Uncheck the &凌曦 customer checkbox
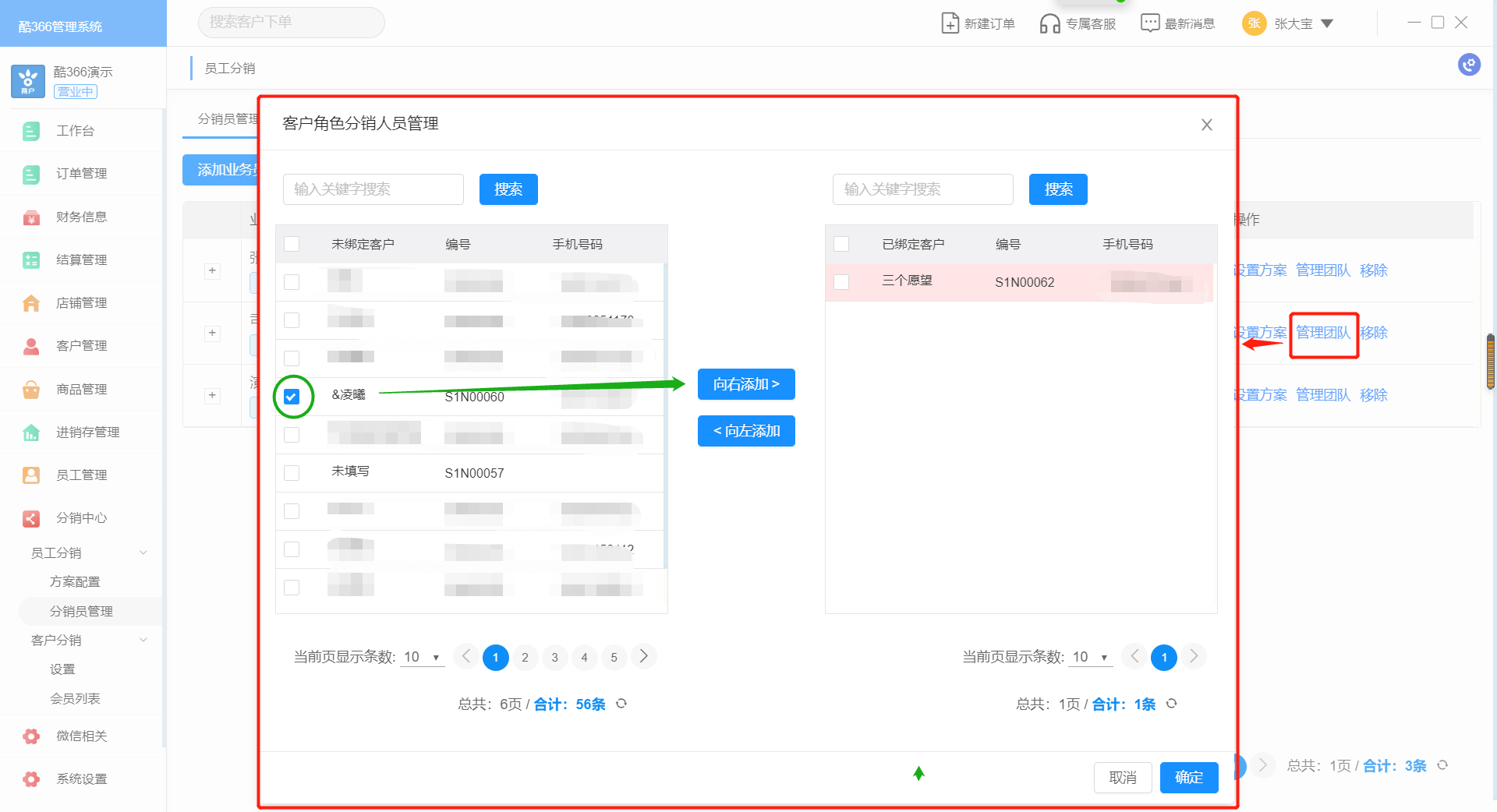The image size is (1497, 812). 292,397
